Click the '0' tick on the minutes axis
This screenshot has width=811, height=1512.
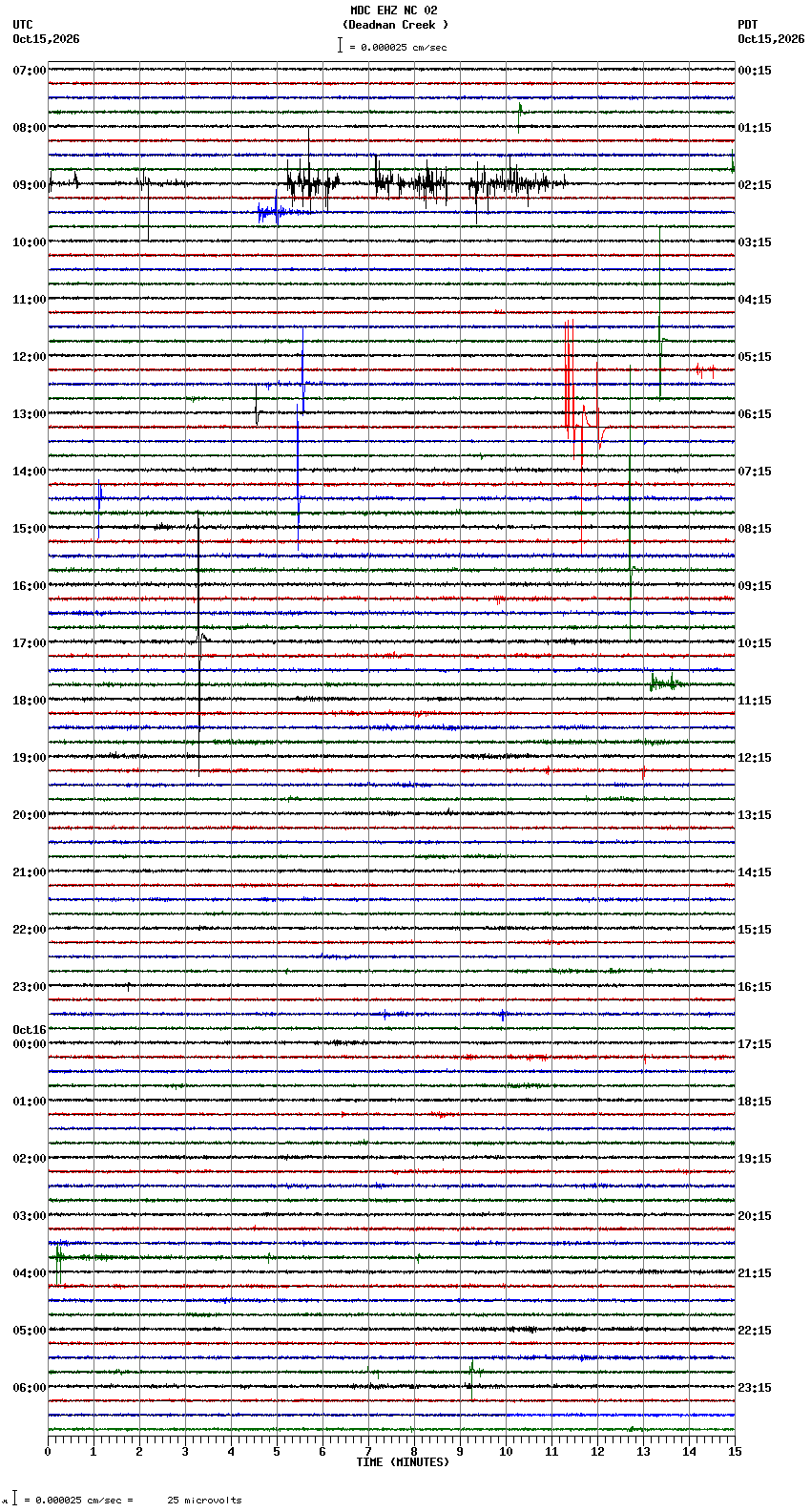pos(48,1452)
